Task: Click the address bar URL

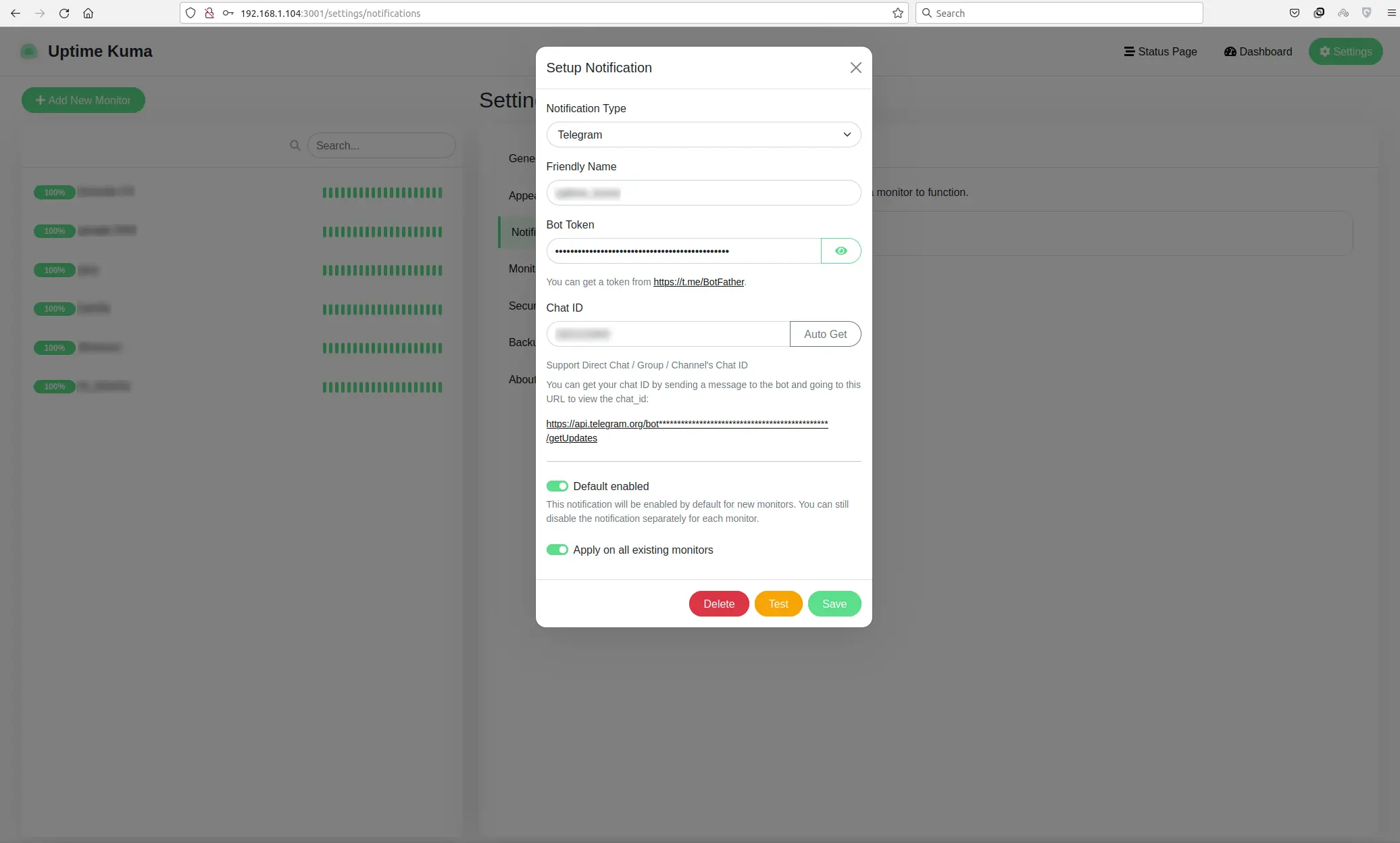Action: [330, 13]
